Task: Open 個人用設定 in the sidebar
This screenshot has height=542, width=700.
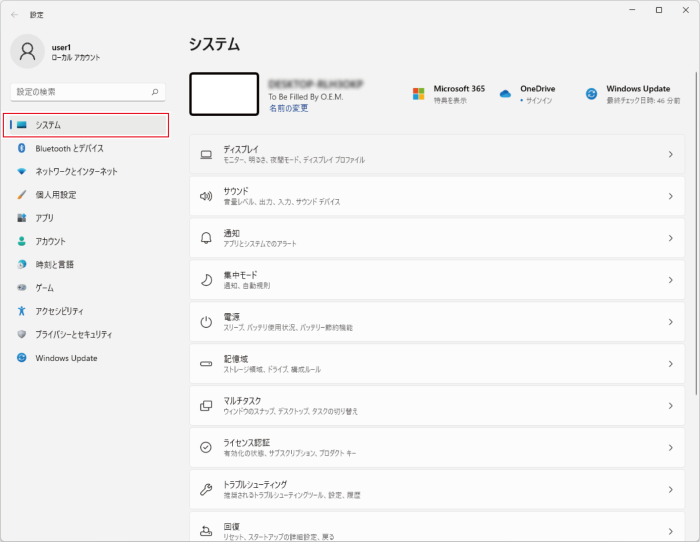Action: point(86,195)
